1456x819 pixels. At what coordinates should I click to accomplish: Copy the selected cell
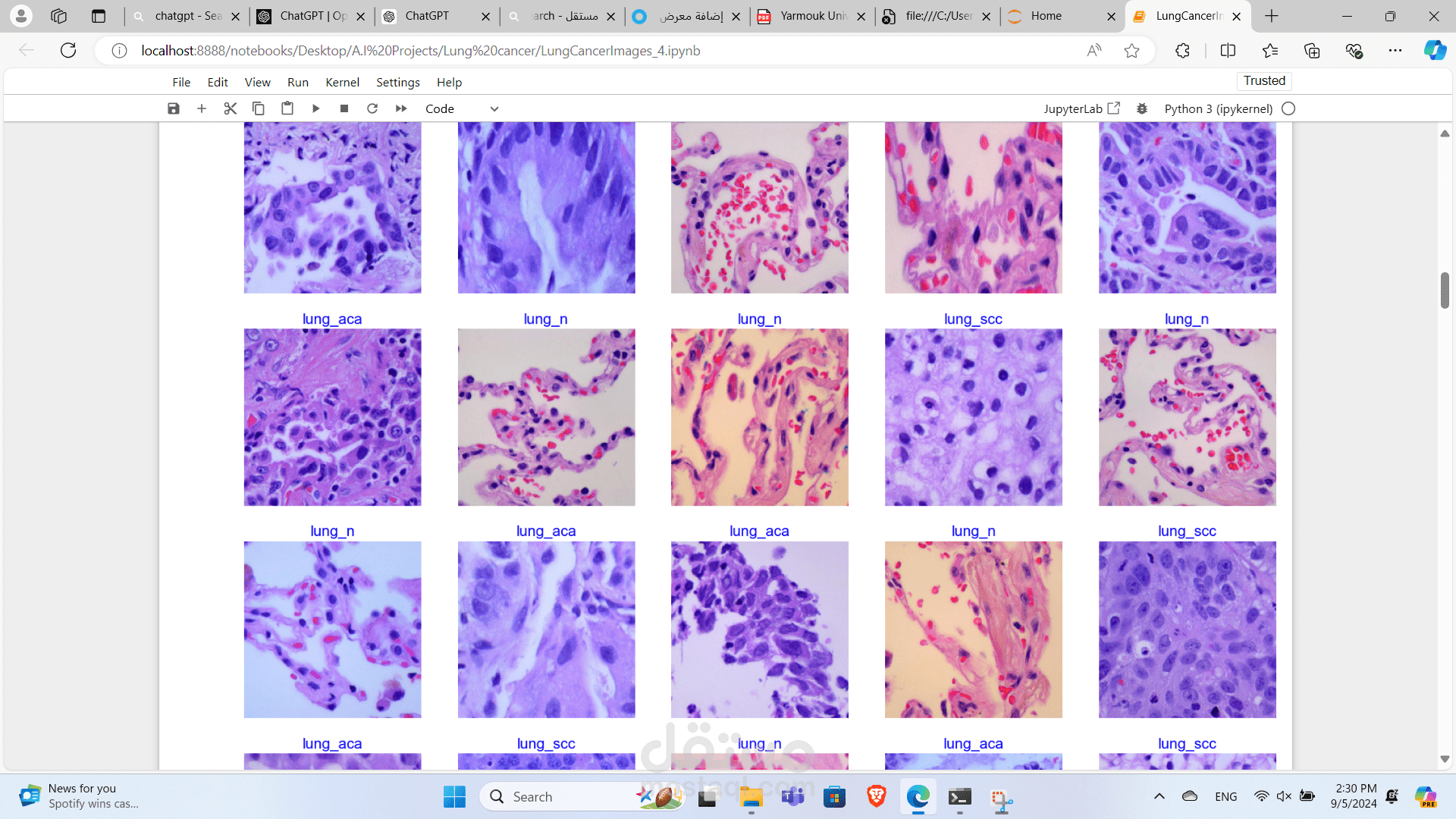pos(259,108)
